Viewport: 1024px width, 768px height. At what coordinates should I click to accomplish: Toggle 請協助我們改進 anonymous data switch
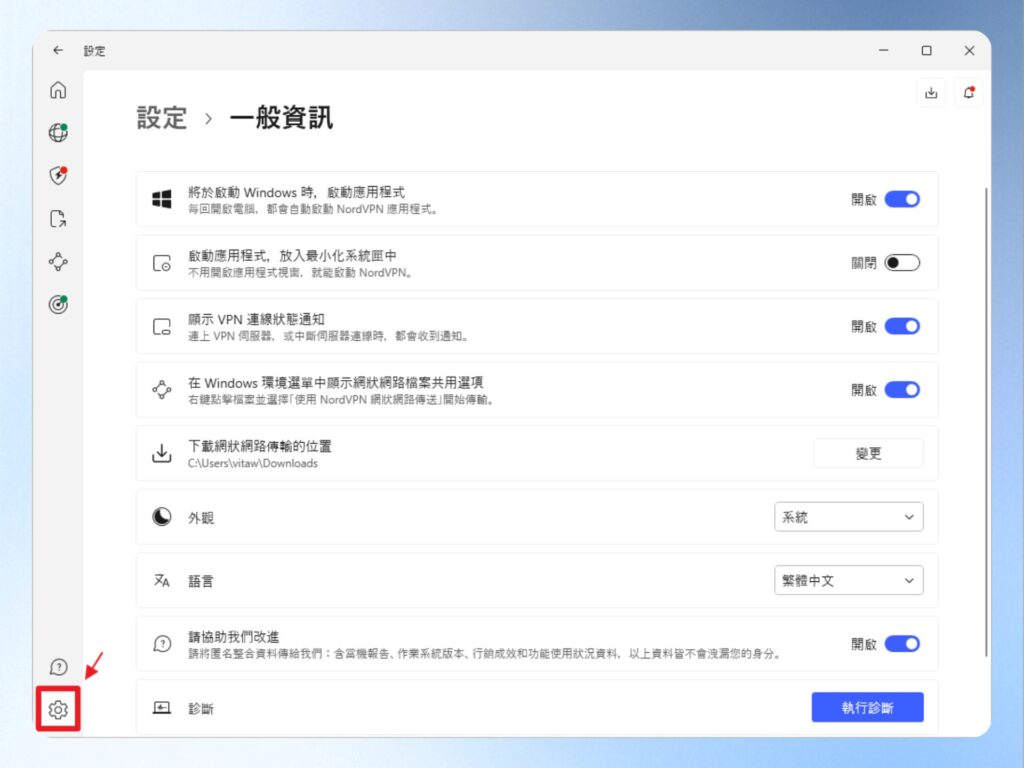pyautogui.click(x=902, y=644)
